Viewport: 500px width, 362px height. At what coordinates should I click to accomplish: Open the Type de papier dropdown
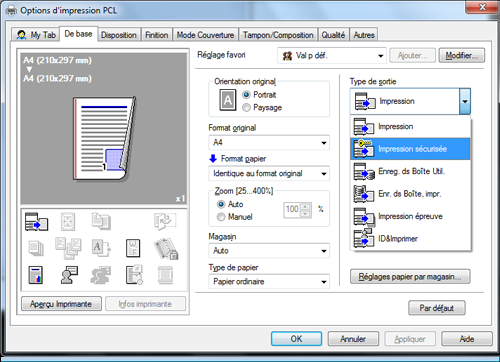(x=269, y=282)
